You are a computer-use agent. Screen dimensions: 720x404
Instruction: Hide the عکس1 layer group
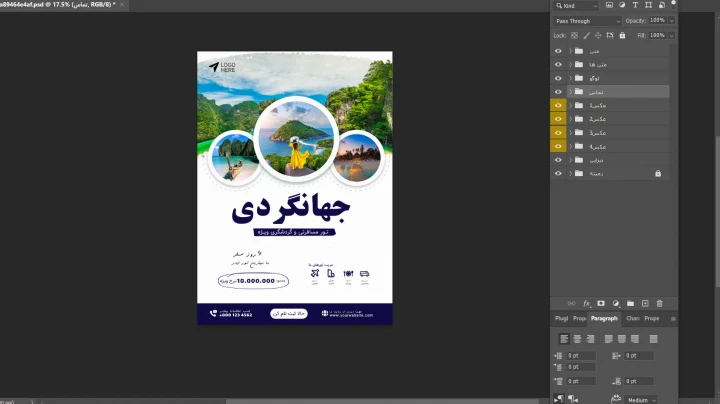click(x=558, y=106)
